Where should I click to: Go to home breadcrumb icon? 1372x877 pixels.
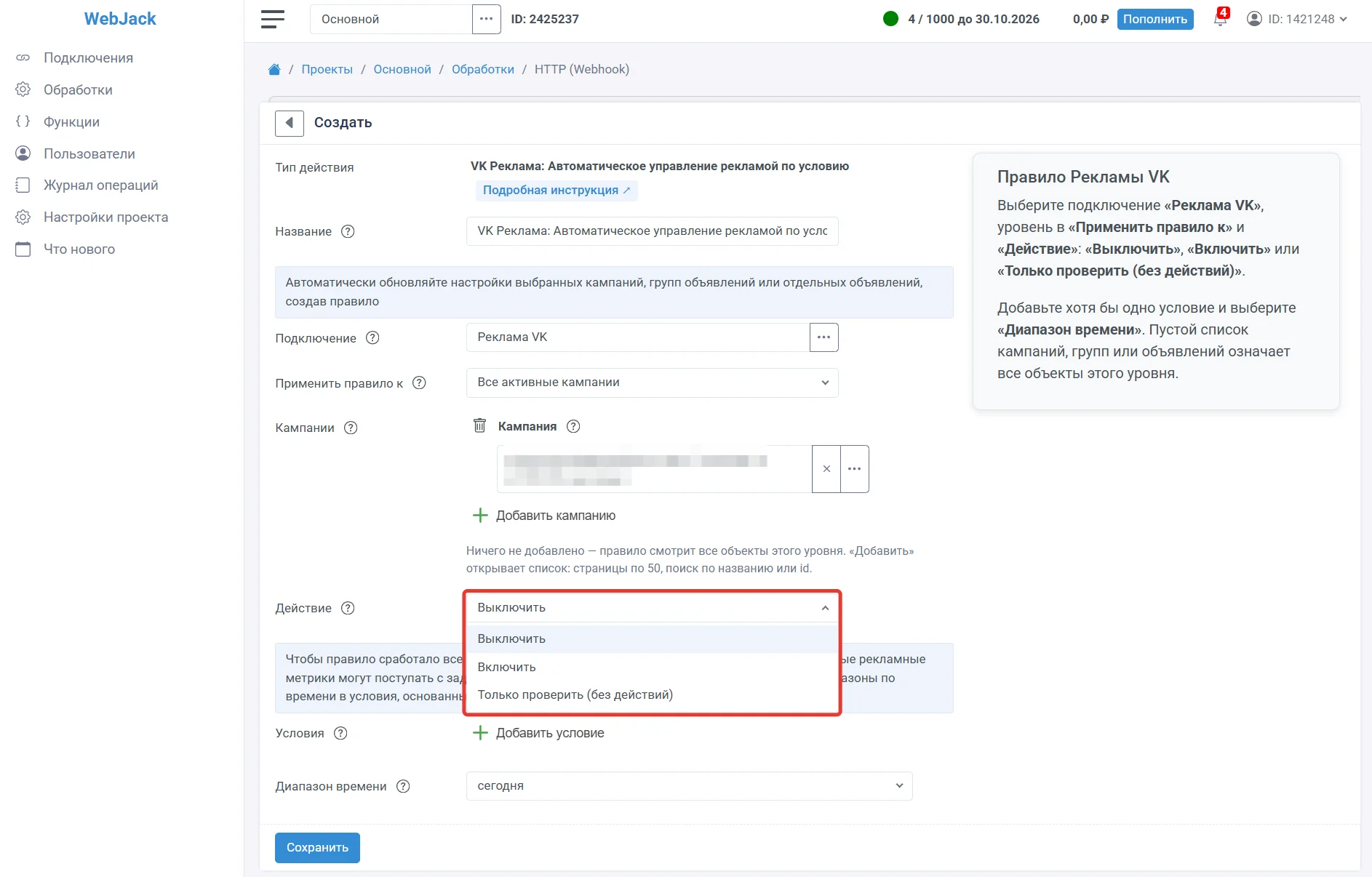274,70
